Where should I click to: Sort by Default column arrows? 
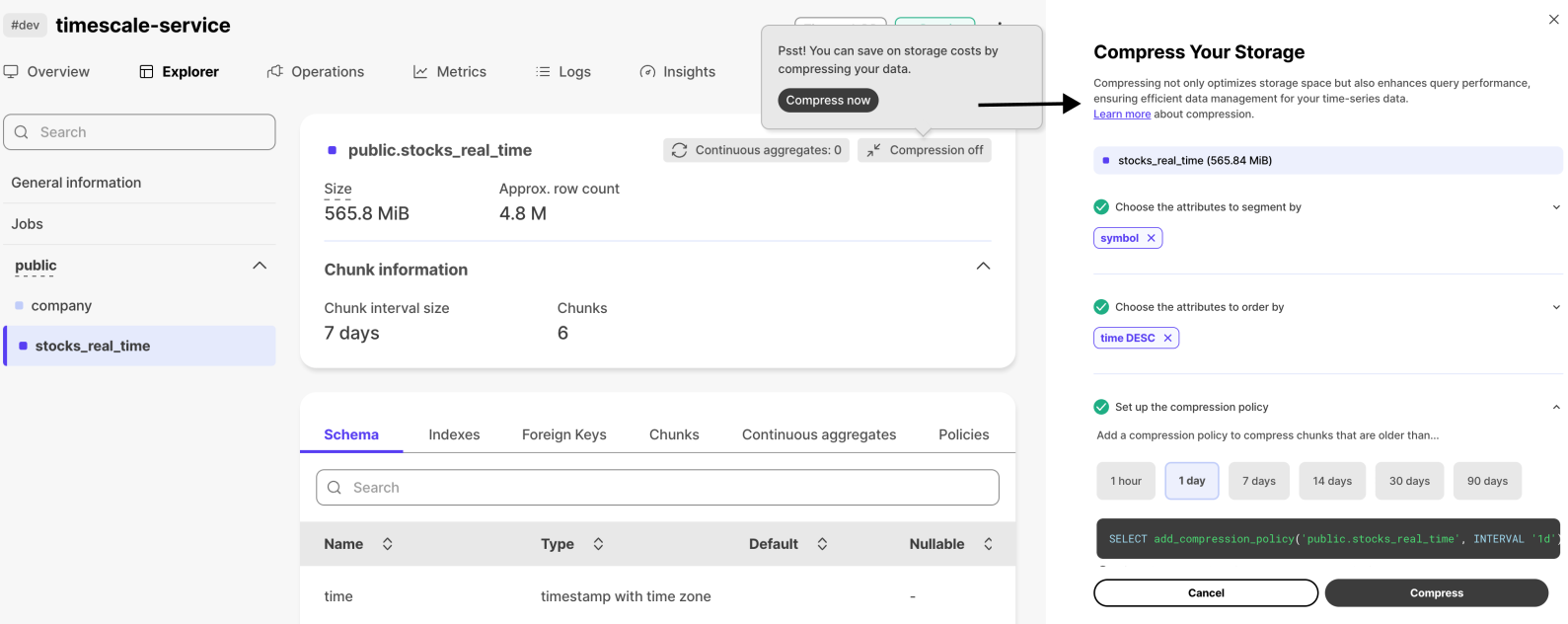(822, 544)
